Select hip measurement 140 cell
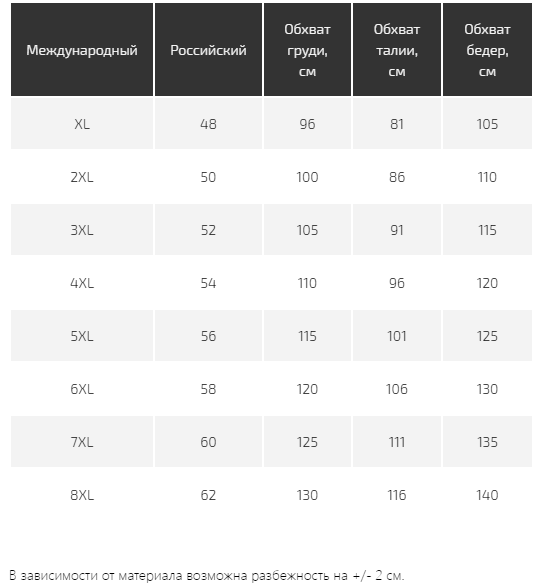This screenshot has height=588, width=542. coord(487,495)
